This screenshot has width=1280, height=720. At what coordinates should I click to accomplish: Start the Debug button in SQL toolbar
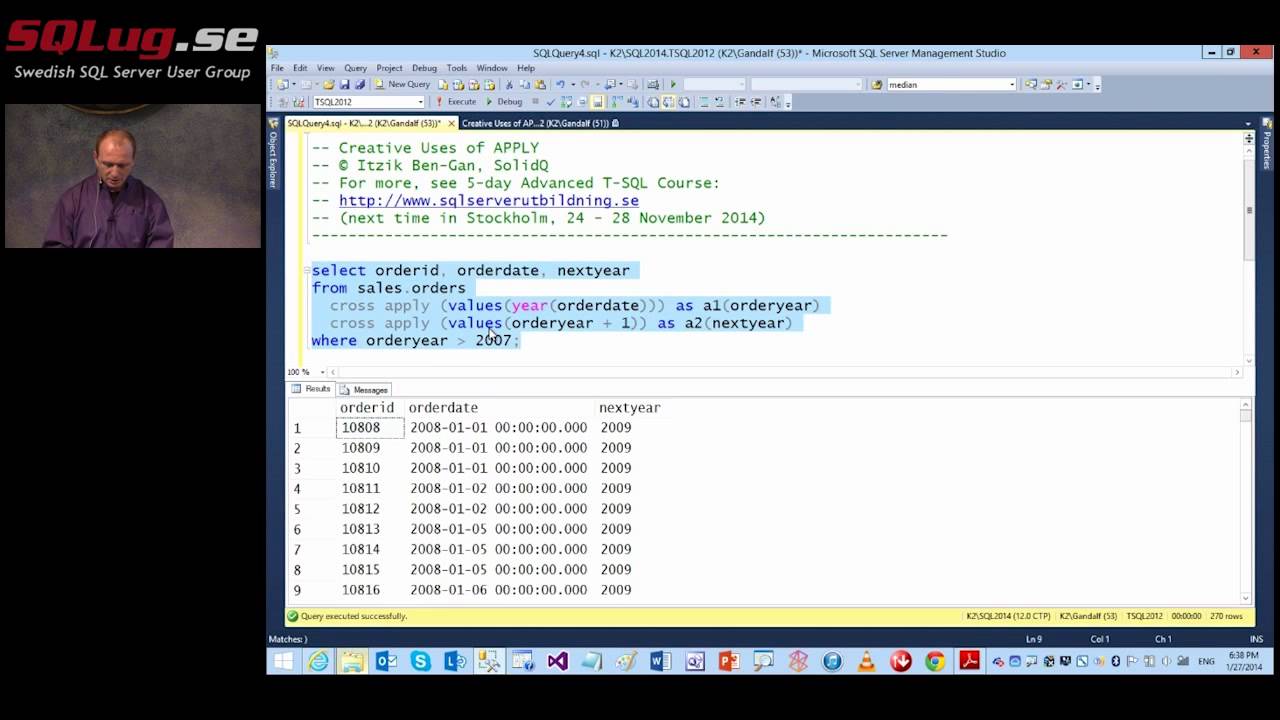tap(504, 102)
